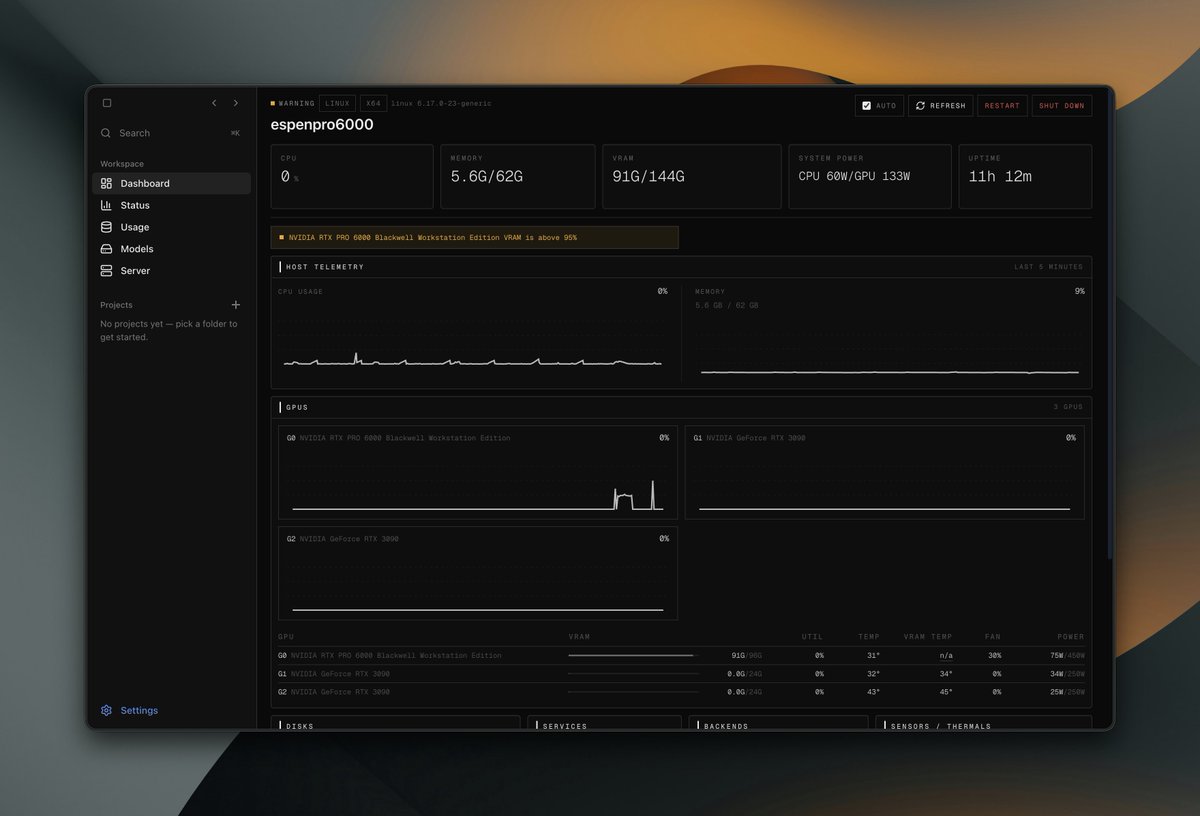Click the G0 VRAM usage bar
This screenshot has width=1200, height=816.
coord(633,656)
